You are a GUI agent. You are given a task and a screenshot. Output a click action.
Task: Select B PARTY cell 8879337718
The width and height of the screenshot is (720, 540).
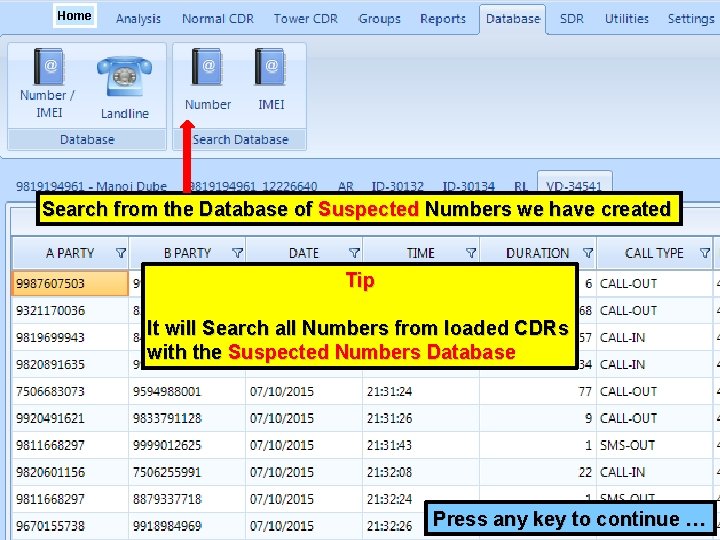(187, 499)
